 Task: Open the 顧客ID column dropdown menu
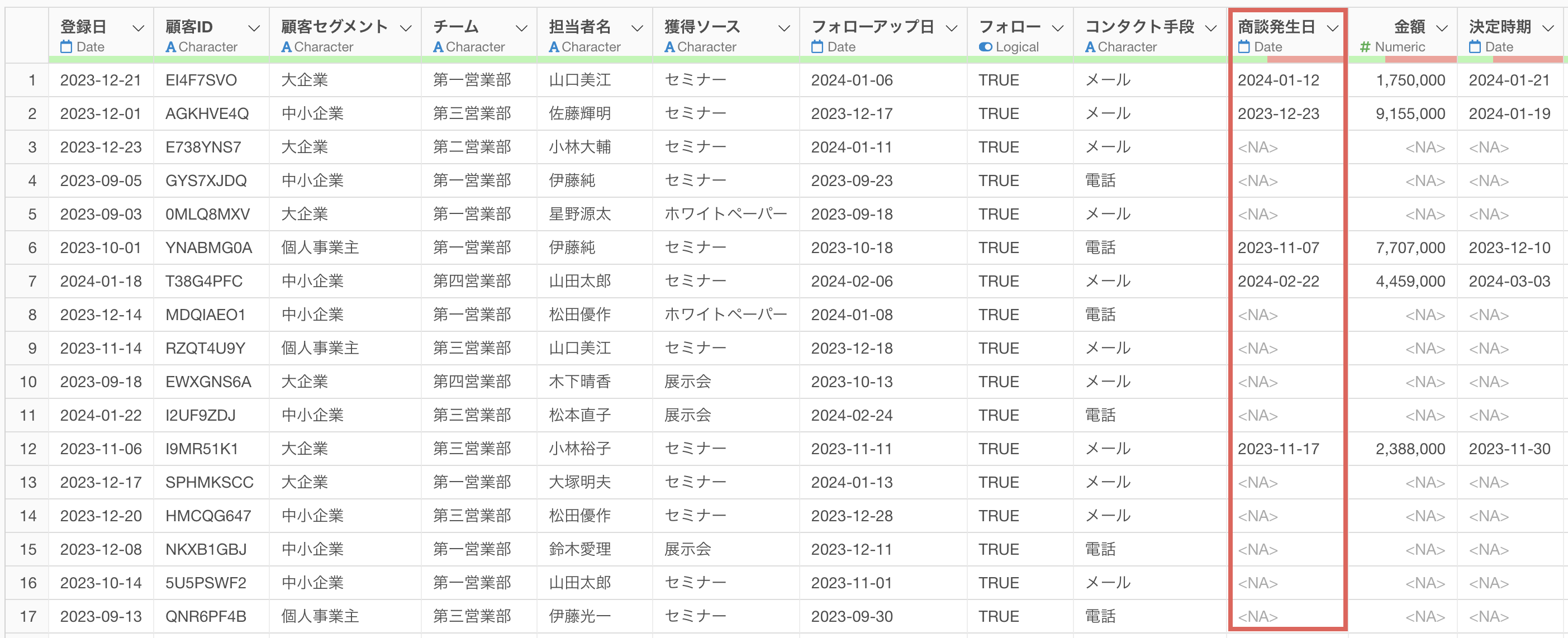(x=254, y=28)
